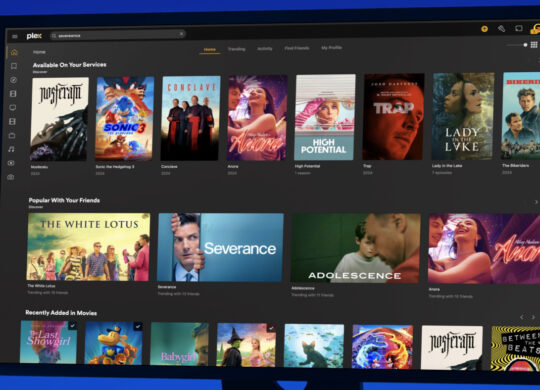Adjust the poster size slider handle
The image size is (540, 390).
[x=525, y=45]
